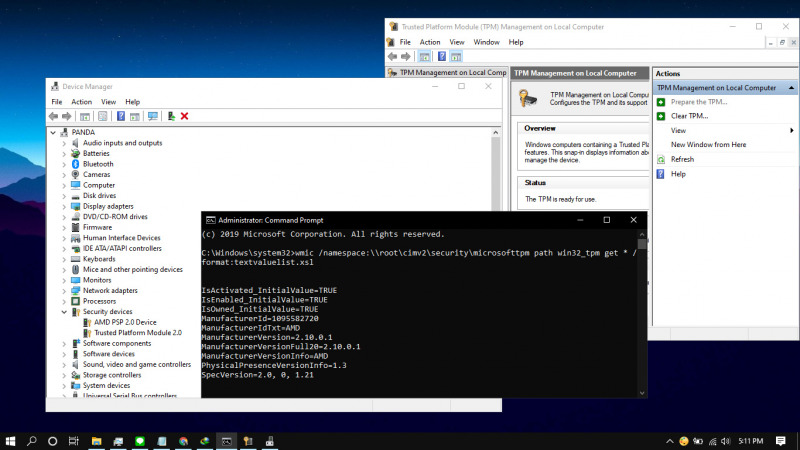Open File menu in Device Manager
Image resolution: width=800 pixels, height=450 pixels.
click(57, 102)
